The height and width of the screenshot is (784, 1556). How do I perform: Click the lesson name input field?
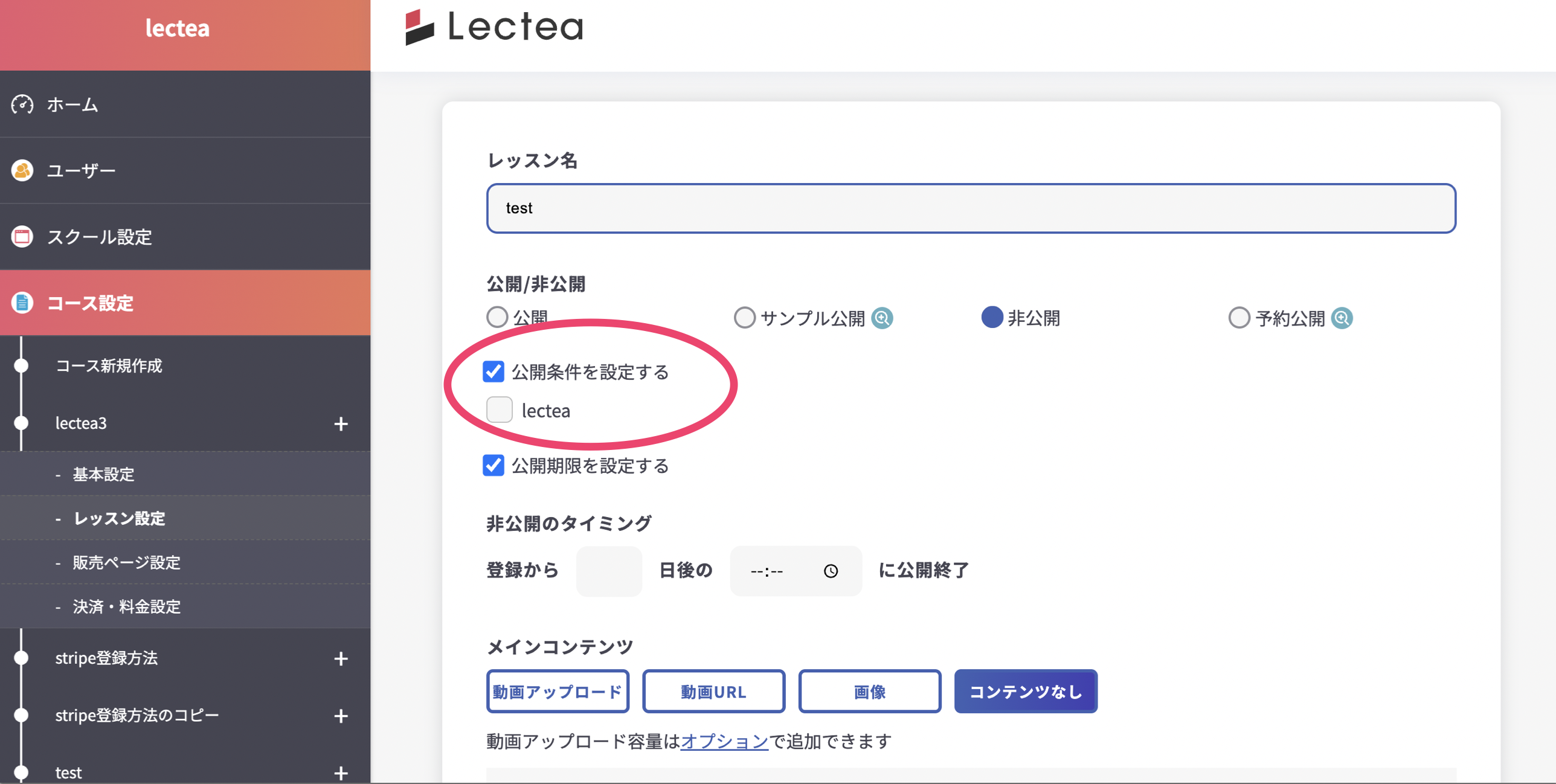click(x=971, y=208)
